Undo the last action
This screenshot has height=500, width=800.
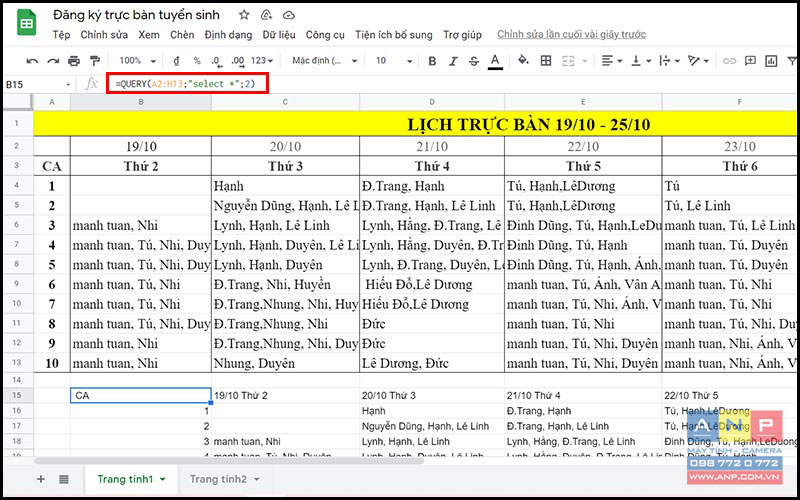(x=32, y=61)
